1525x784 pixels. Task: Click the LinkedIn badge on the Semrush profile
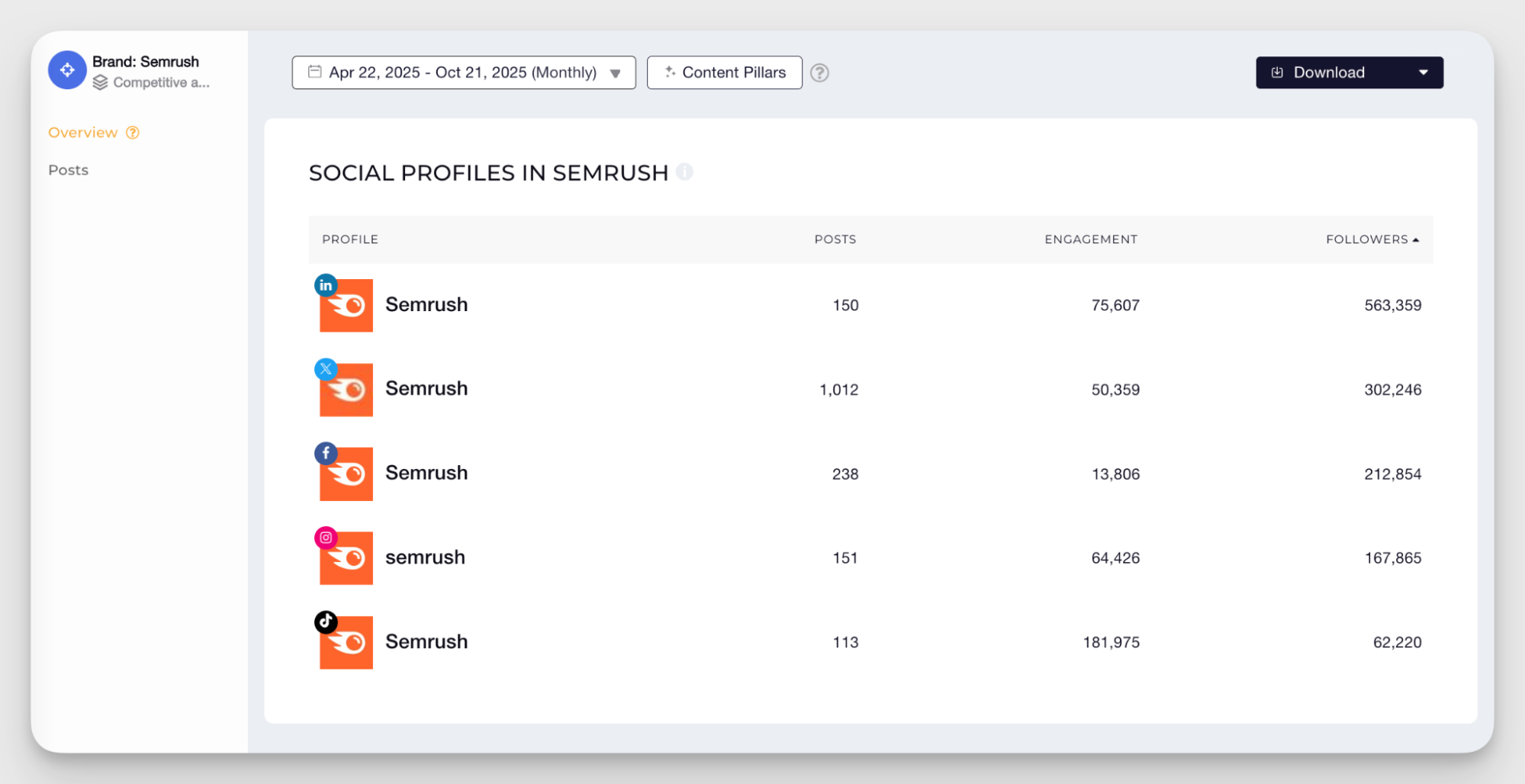coord(326,285)
